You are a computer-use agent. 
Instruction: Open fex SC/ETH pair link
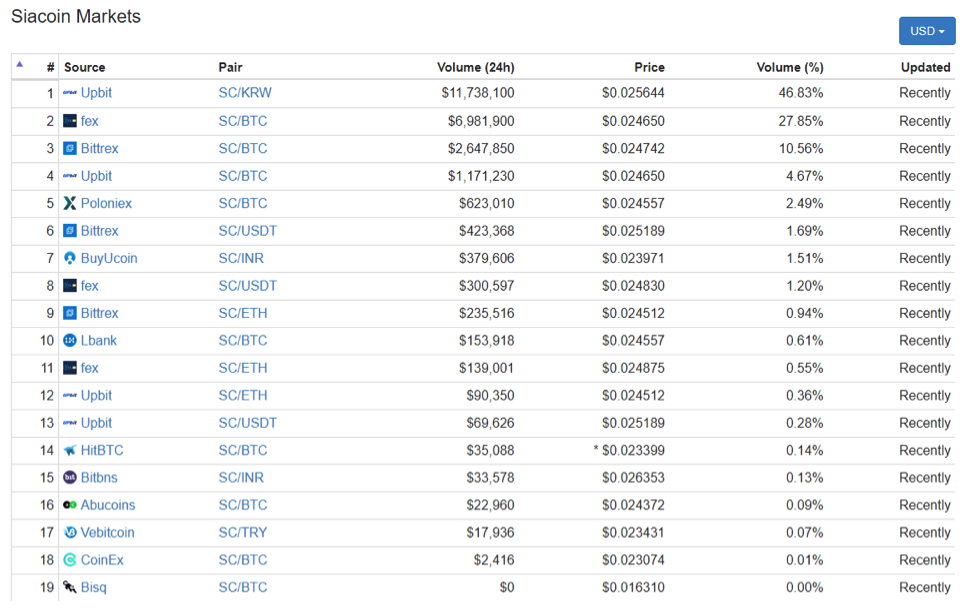[x=243, y=367]
